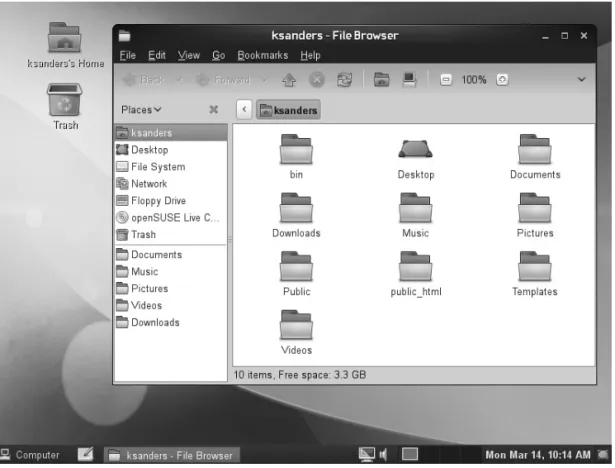Select Pictures bookmark in sidebar
The image size is (615, 468).
[171, 289]
